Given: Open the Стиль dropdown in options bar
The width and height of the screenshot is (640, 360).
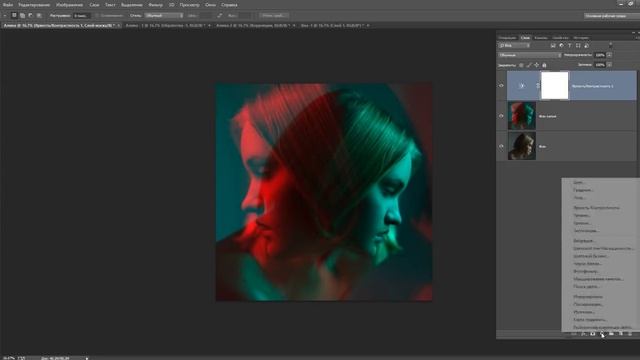Looking at the screenshot, I should tap(164, 16).
